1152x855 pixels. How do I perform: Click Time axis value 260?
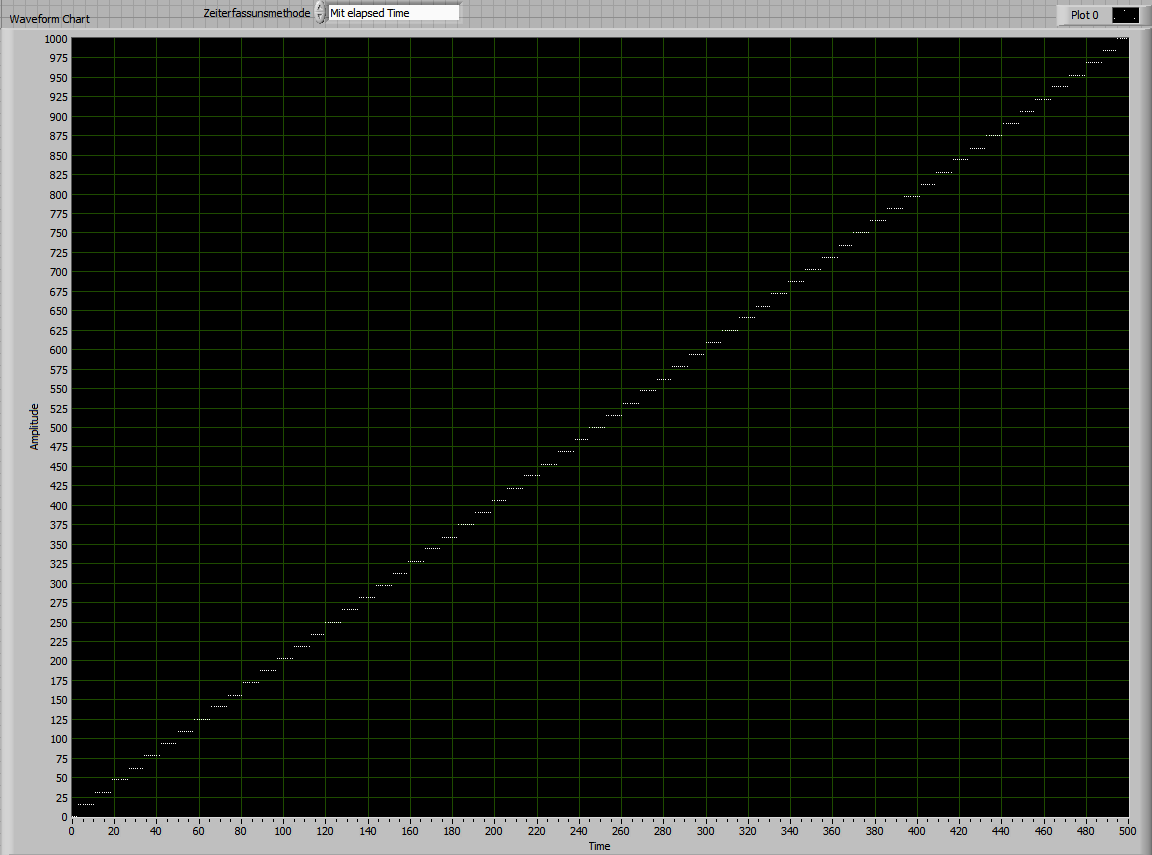[x=621, y=831]
